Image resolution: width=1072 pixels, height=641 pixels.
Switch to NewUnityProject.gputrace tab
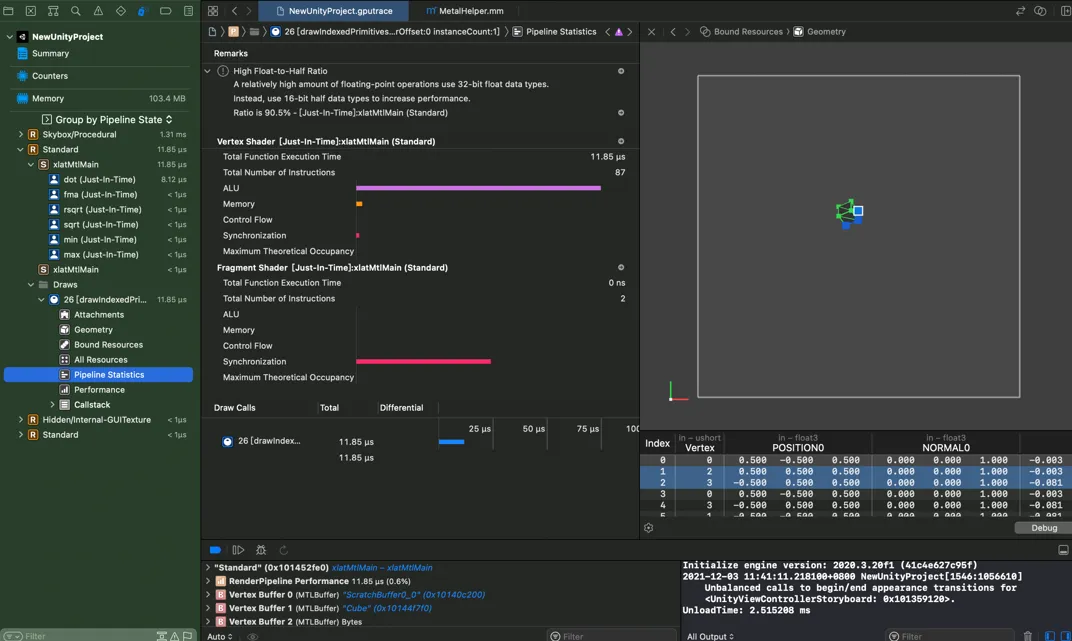click(x=334, y=11)
